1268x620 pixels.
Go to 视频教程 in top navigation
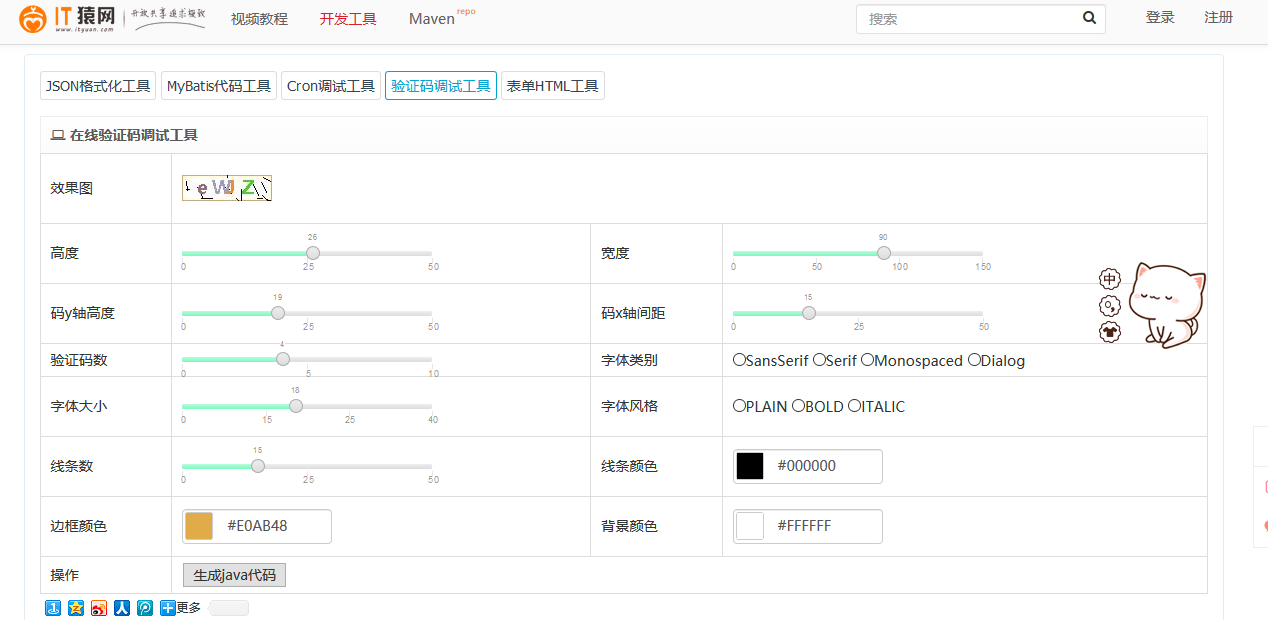pos(259,19)
